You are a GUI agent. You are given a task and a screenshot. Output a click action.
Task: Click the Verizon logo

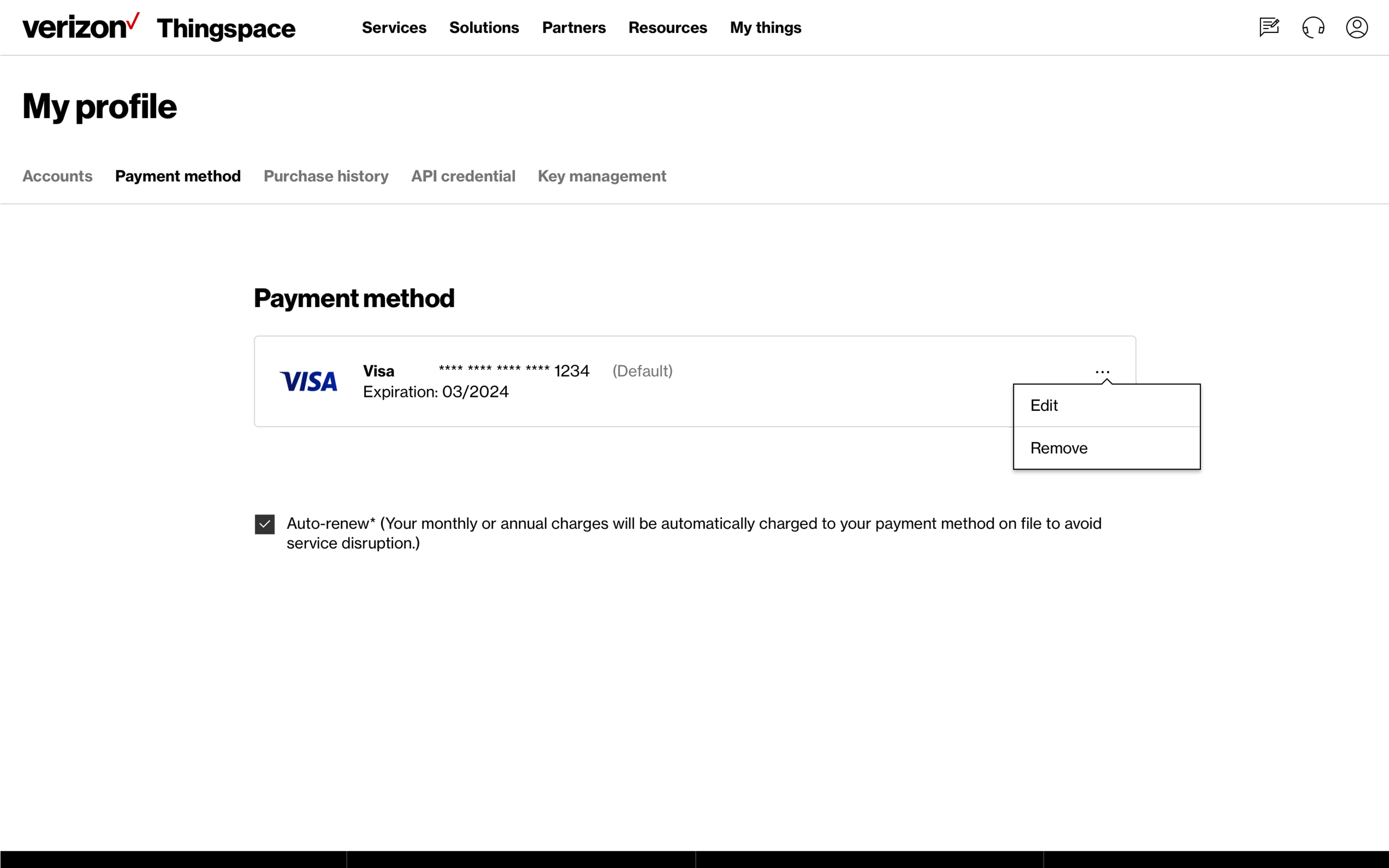pos(80,27)
